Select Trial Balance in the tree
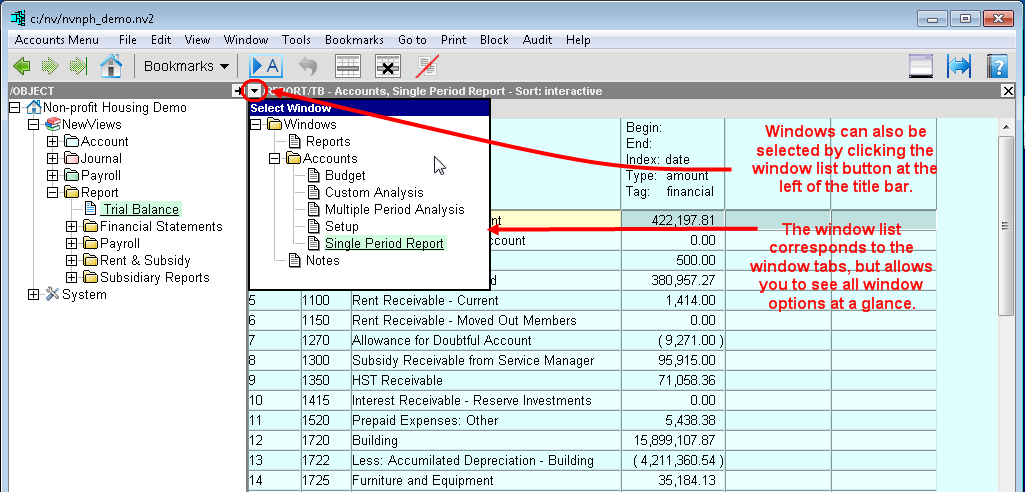The image size is (1025, 492). [x=140, y=210]
